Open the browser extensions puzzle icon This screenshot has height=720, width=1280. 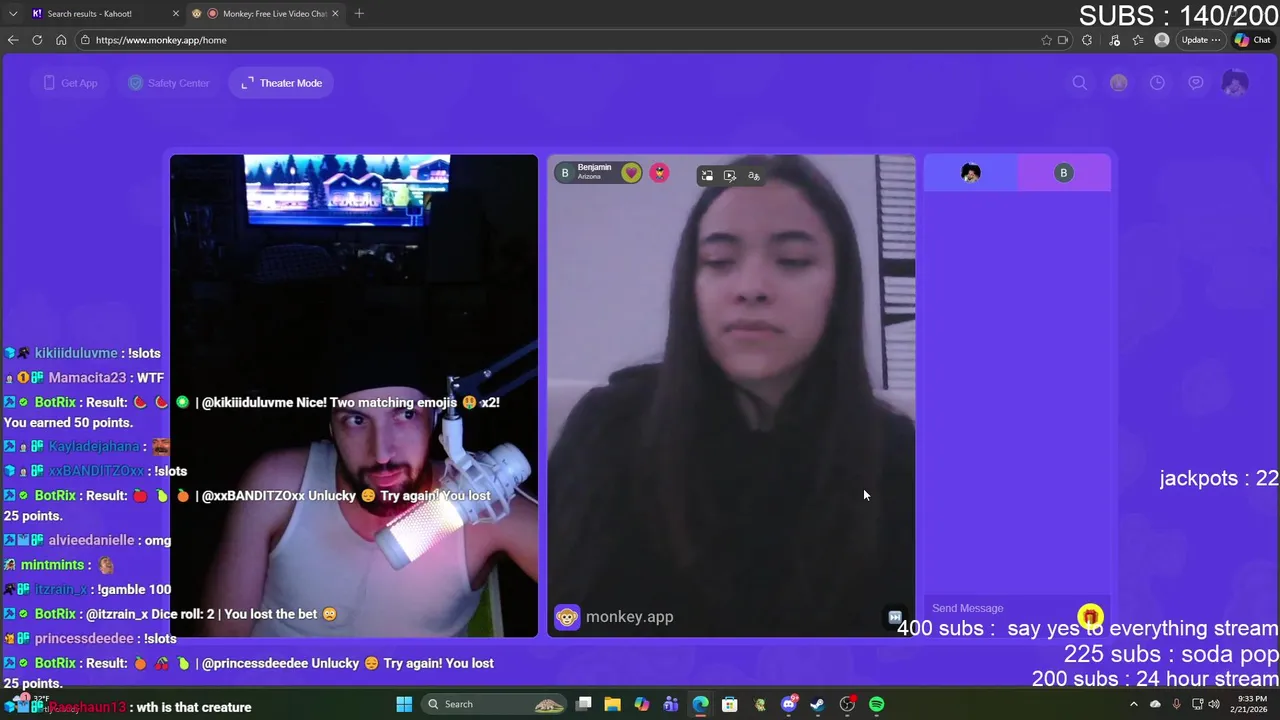pos(1087,40)
